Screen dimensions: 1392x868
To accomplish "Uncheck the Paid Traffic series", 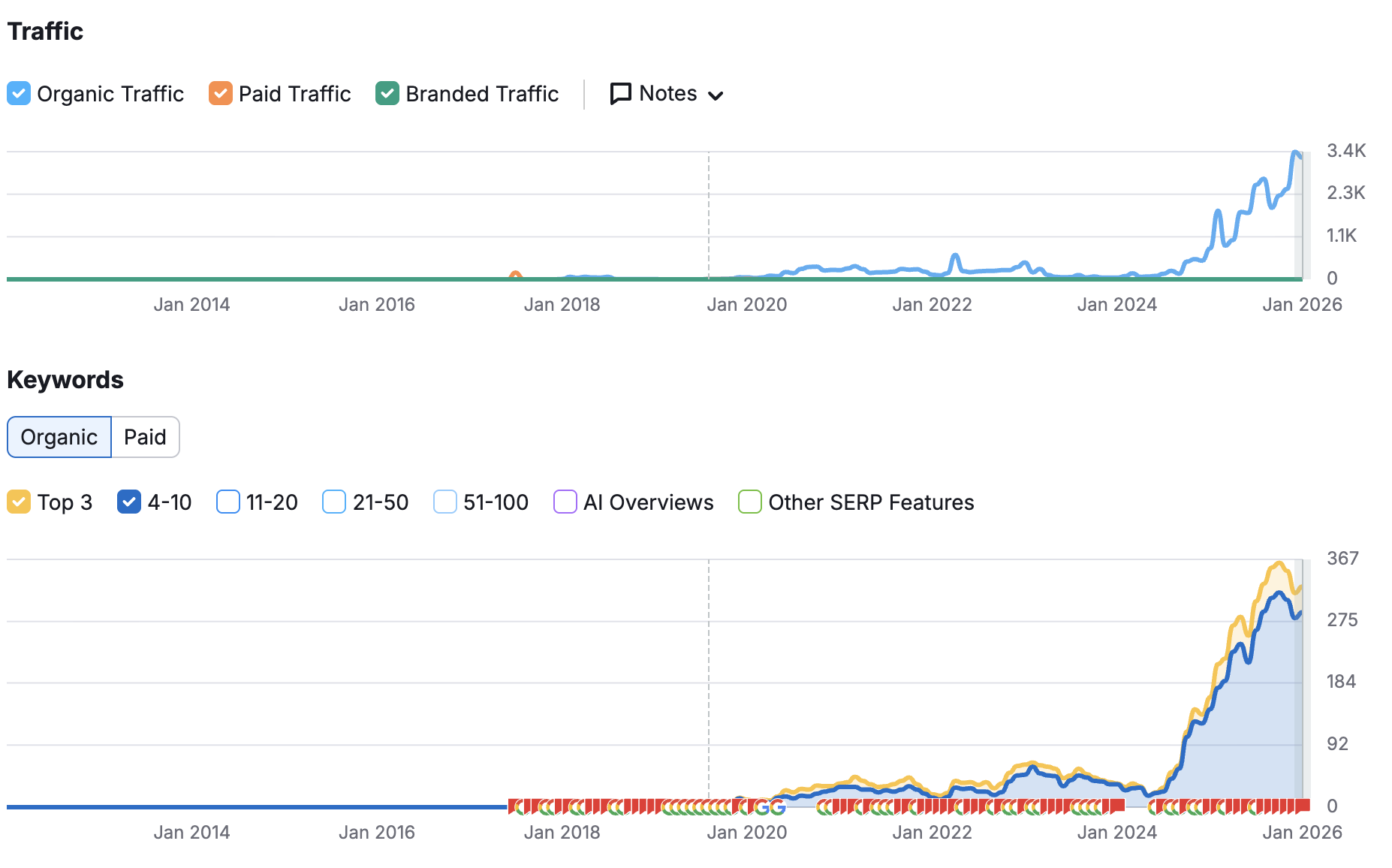I will 221,94.
